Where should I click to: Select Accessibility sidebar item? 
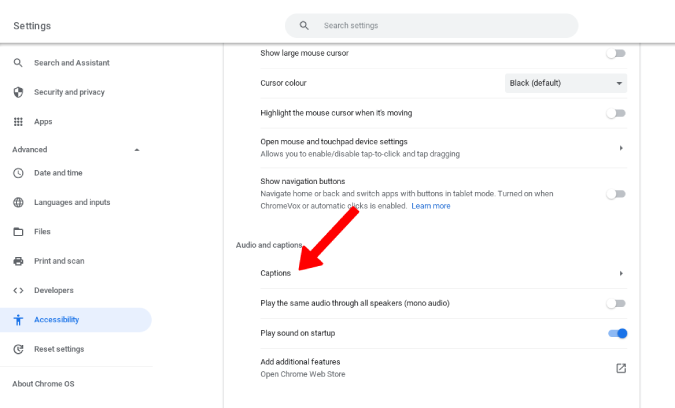[76, 320]
